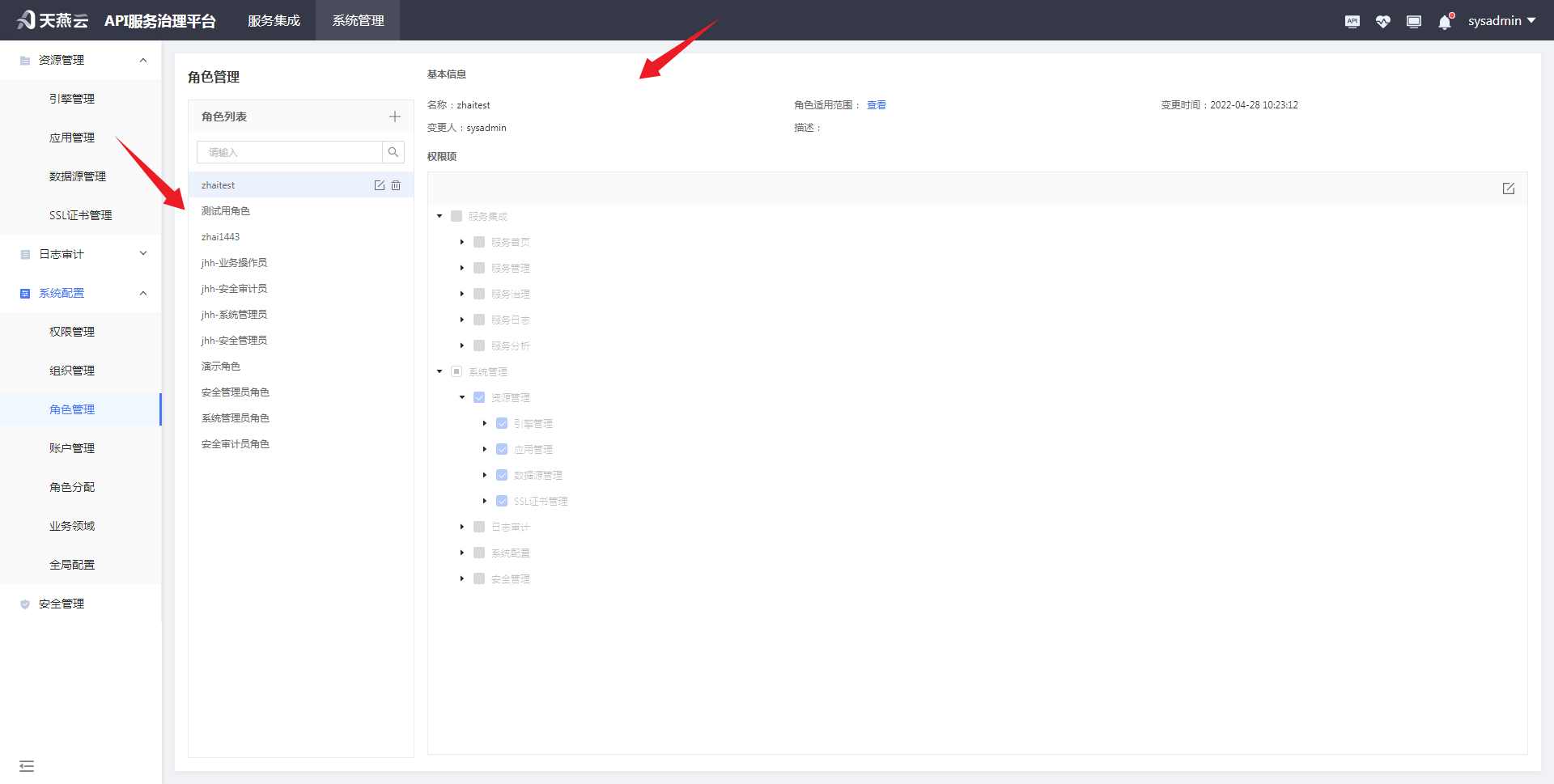
Task: Delete the zhaitest role via trash icon
Action: 396,185
